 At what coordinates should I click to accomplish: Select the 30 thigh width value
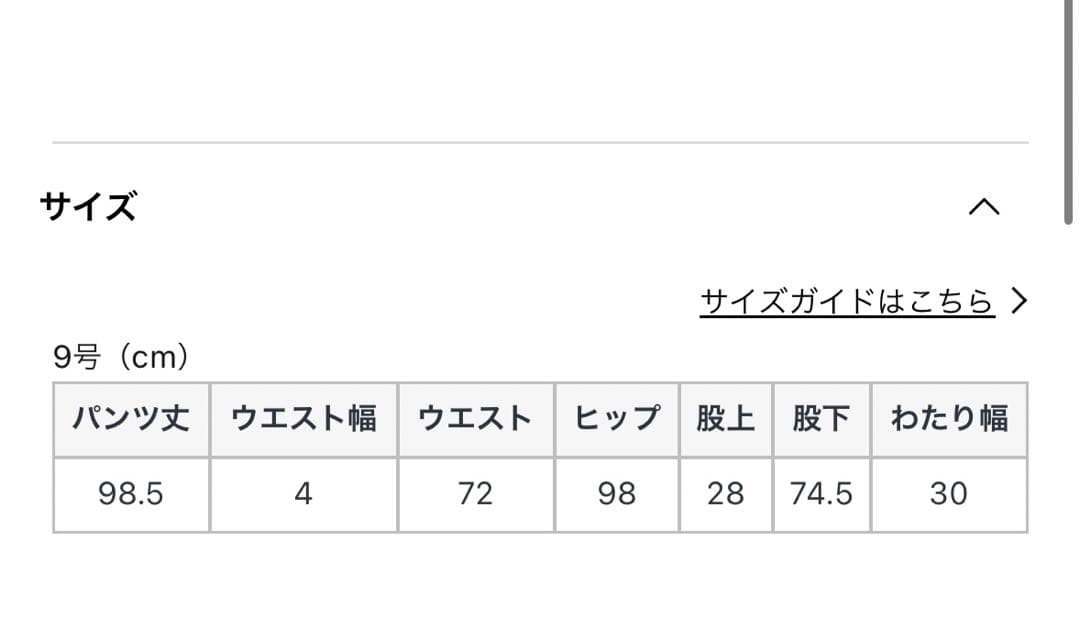(949, 494)
